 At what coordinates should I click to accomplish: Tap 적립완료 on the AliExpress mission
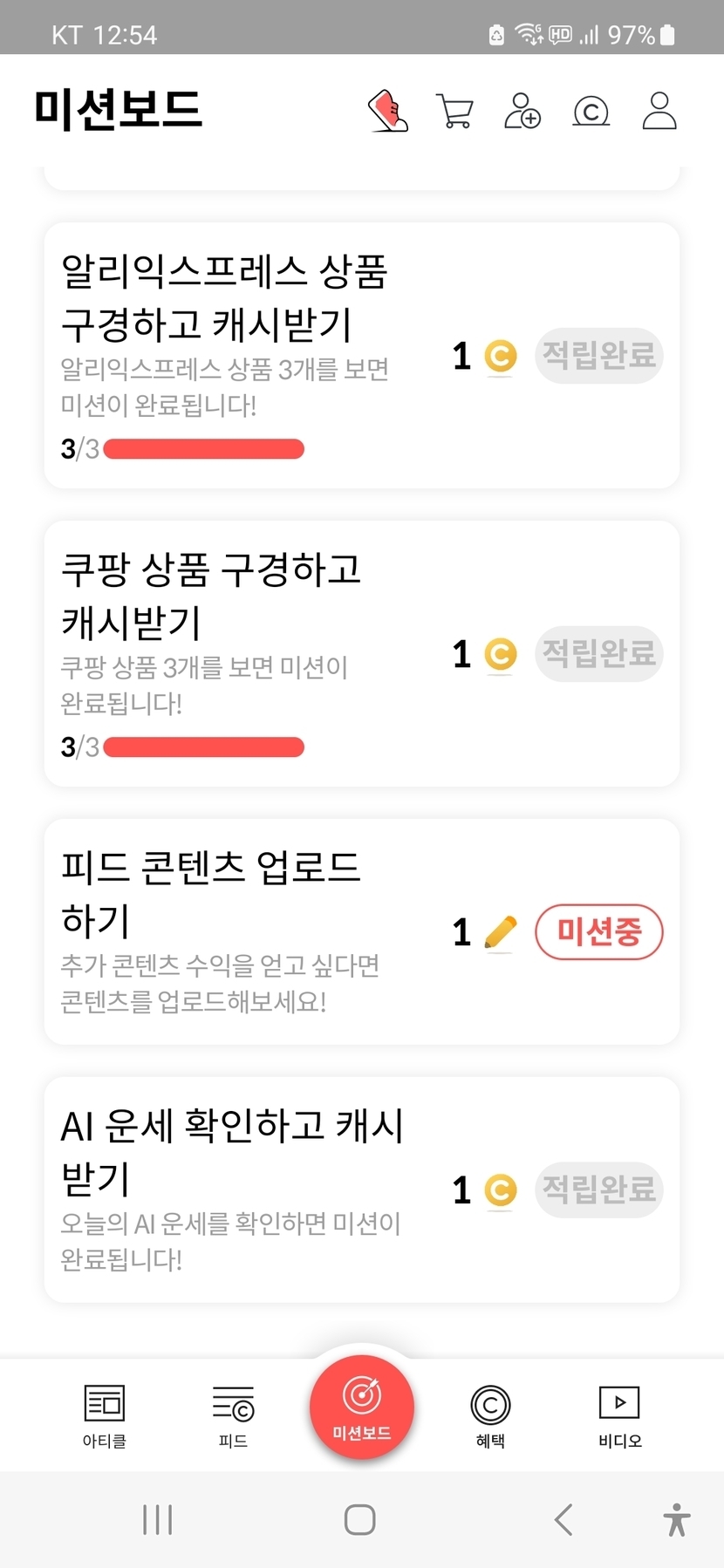coord(598,356)
